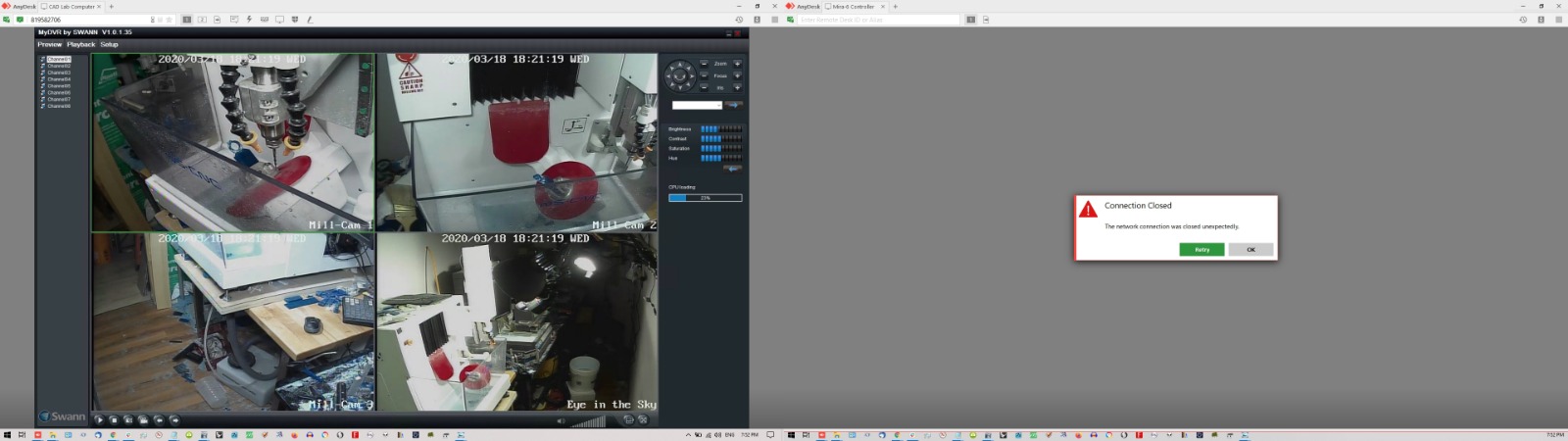
Task: Select Channel02 in the channel list
Action: click(59, 66)
